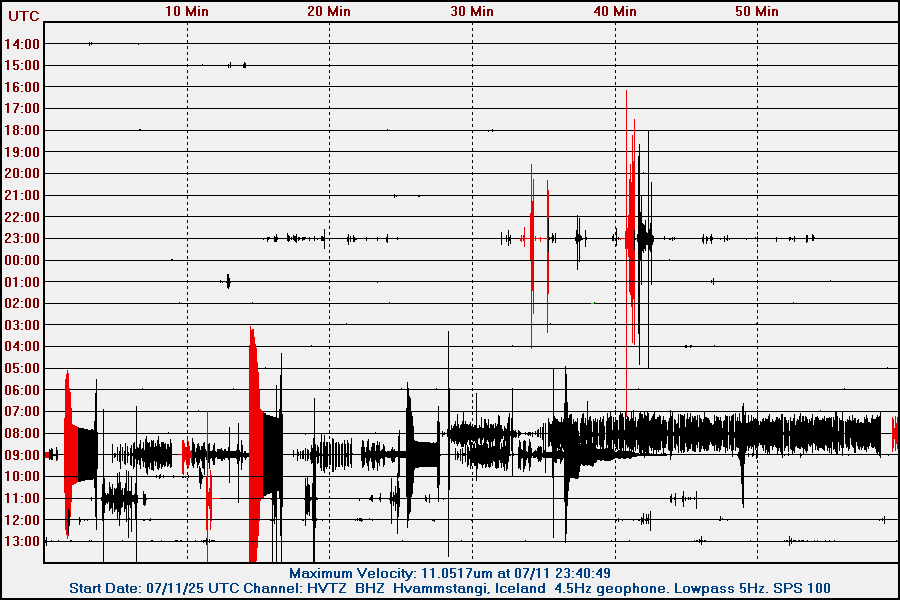This screenshot has width=900, height=600.
Task: Select the 04:00 hour row label
Action: (x=22, y=346)
